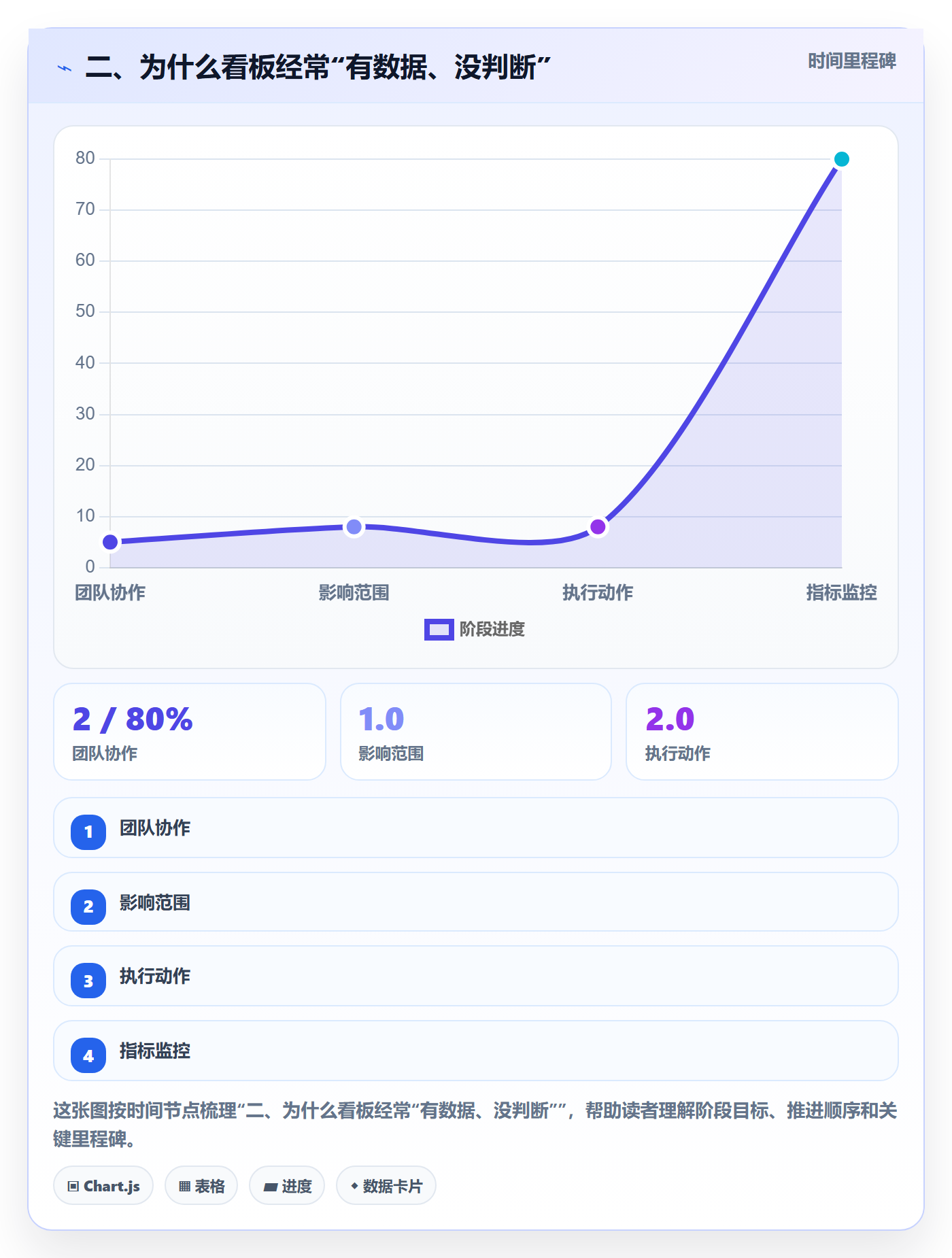Click the 时间里程碑 label in the header
Screen dimensions: 952x1258
[x=851, y=61]
